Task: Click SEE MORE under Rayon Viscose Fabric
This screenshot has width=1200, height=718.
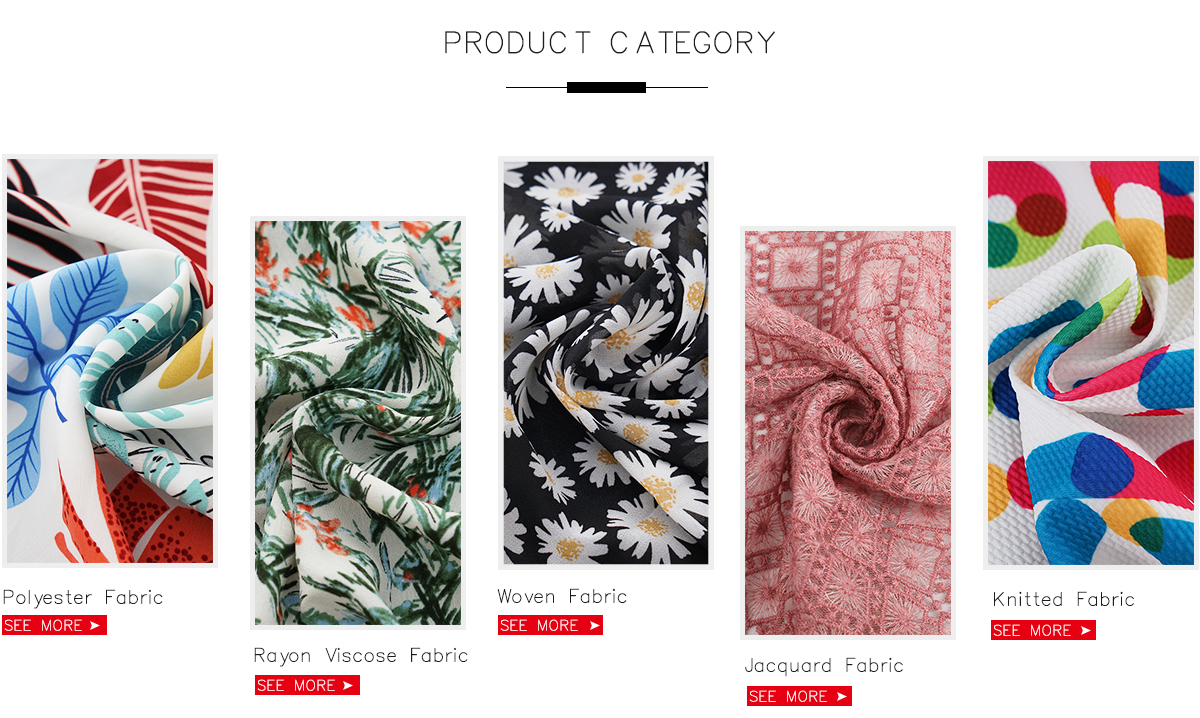Action: click(x=307, y=685)
